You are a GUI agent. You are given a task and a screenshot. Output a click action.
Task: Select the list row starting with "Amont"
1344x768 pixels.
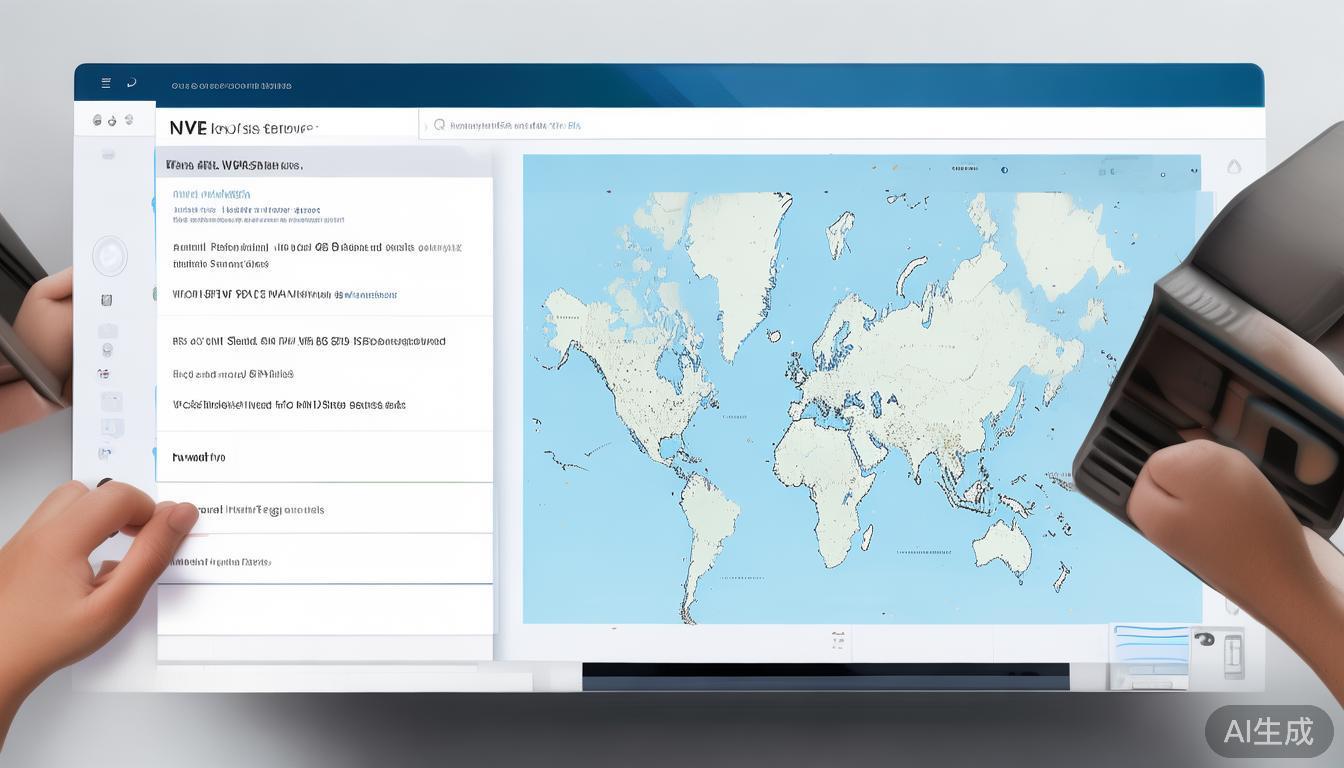[316, 247]
